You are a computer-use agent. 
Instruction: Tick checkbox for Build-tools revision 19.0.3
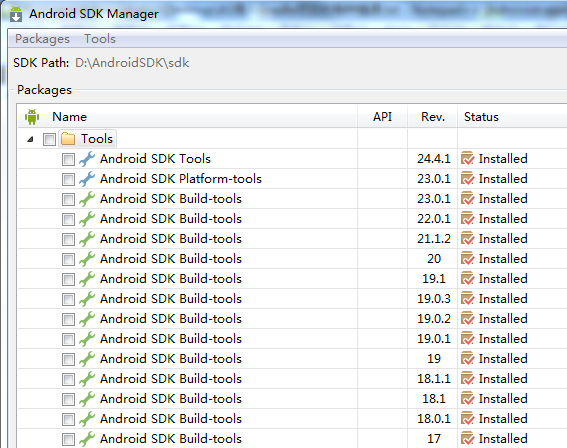pos(68,299)
